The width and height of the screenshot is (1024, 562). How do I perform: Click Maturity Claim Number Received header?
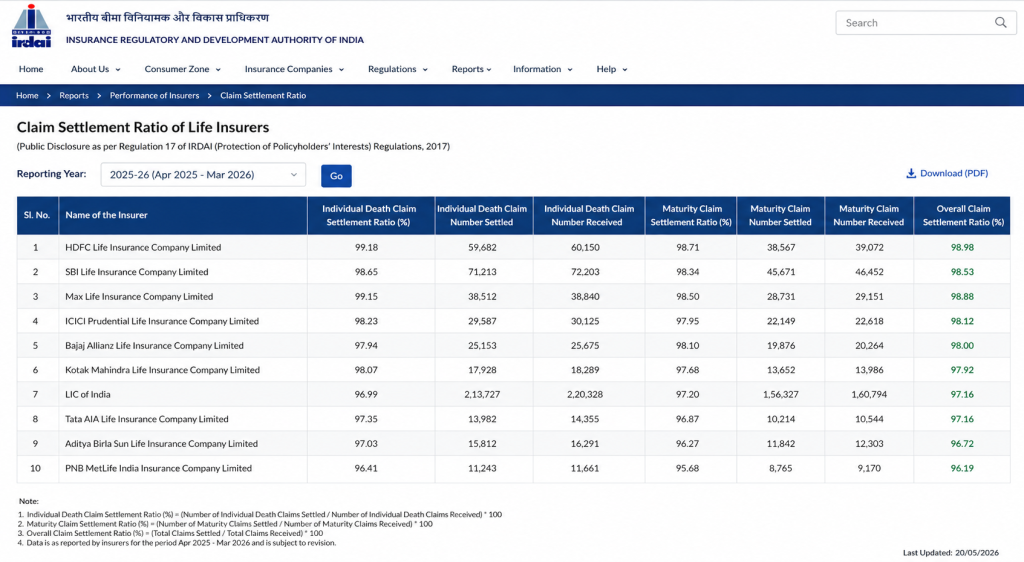pos(869,215)
